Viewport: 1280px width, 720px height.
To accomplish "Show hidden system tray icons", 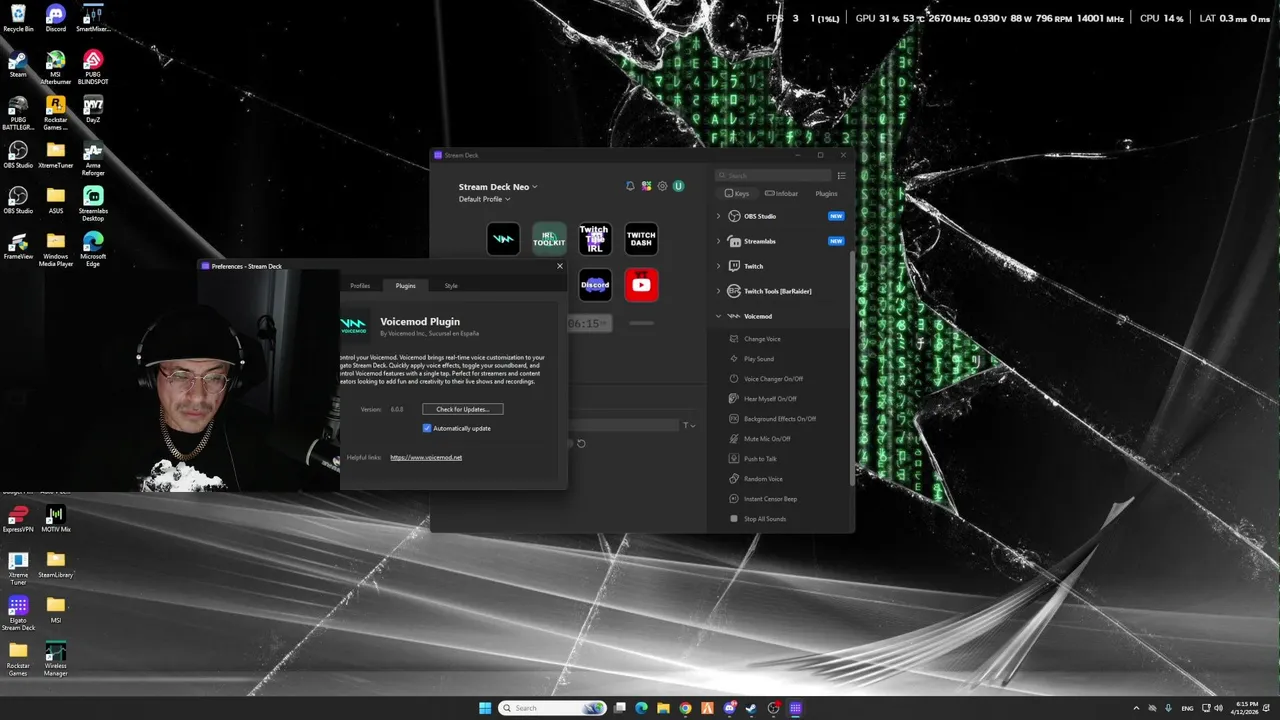I will [1136, 708].
